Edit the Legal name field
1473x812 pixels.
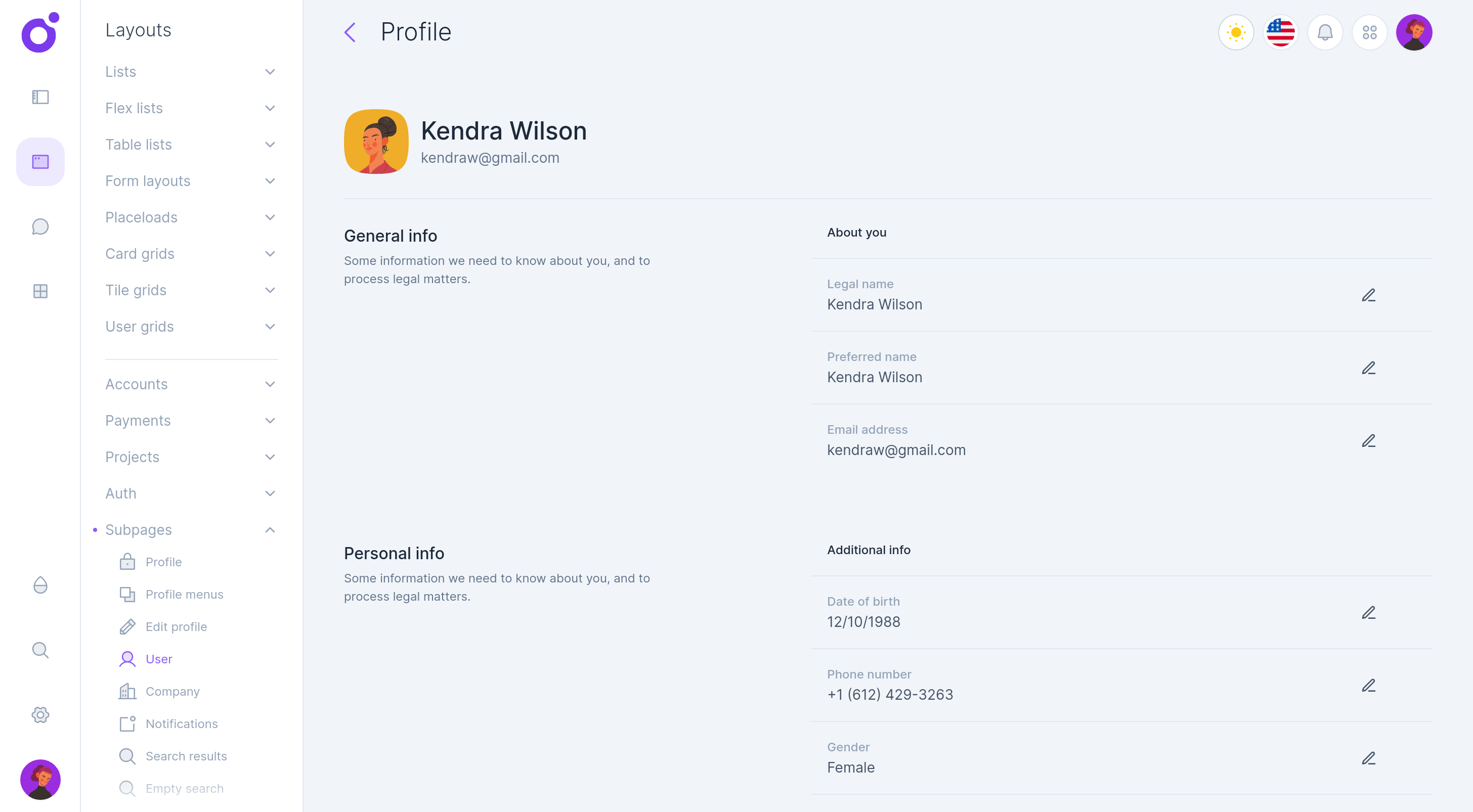1368,295
